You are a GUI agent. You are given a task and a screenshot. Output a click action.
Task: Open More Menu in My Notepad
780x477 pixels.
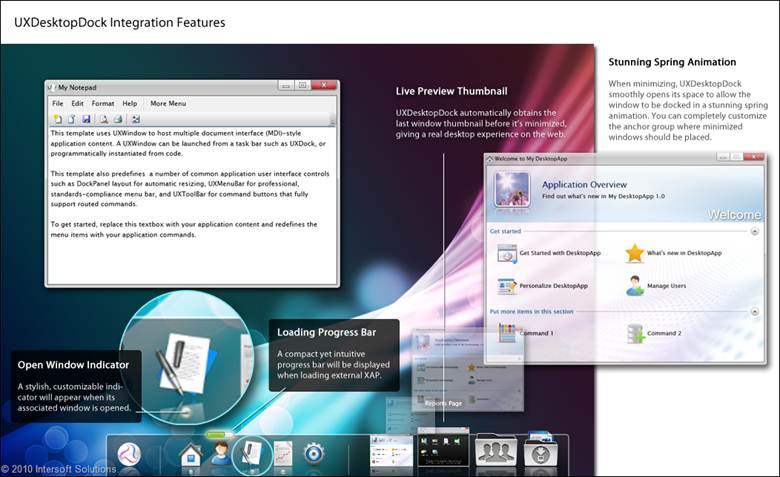click(x=168, y=103)
